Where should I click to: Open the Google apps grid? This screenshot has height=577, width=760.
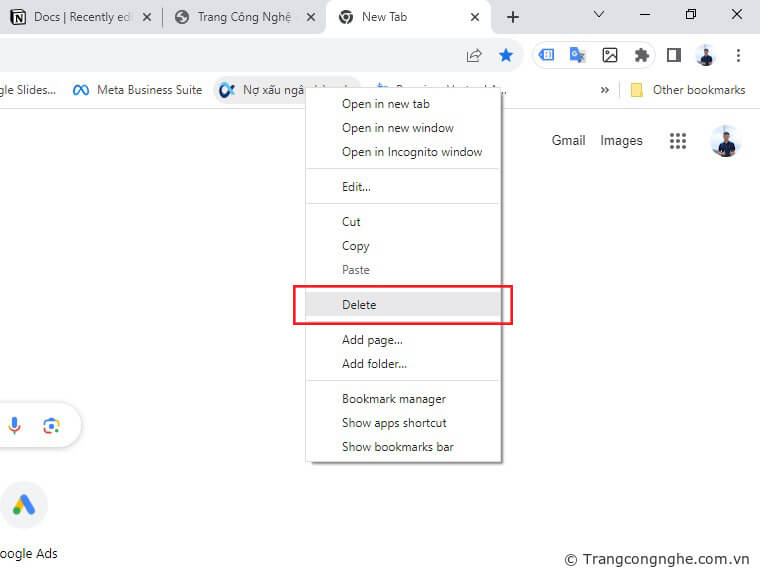pyautogui.click(x=678, y=141)
